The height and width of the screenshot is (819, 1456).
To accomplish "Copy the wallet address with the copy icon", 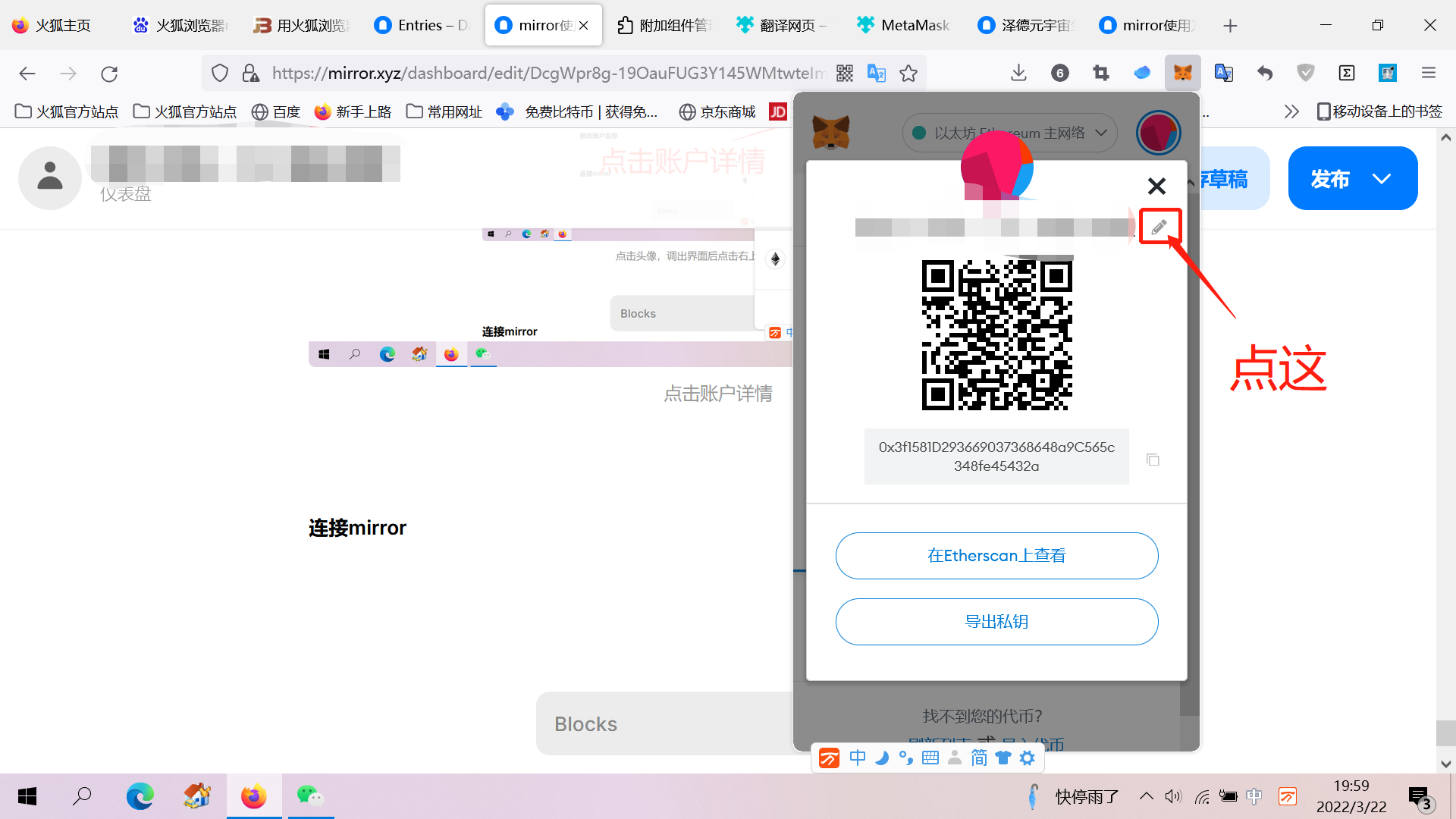I will 1153,460.
